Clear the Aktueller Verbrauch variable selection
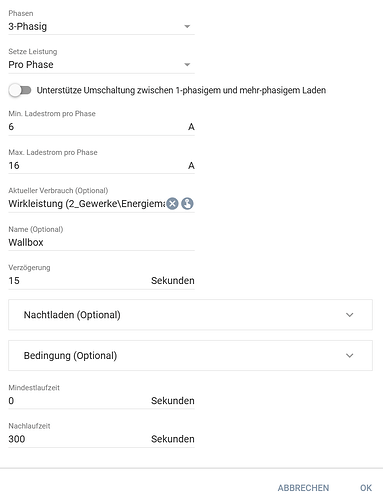 (172, 203)
